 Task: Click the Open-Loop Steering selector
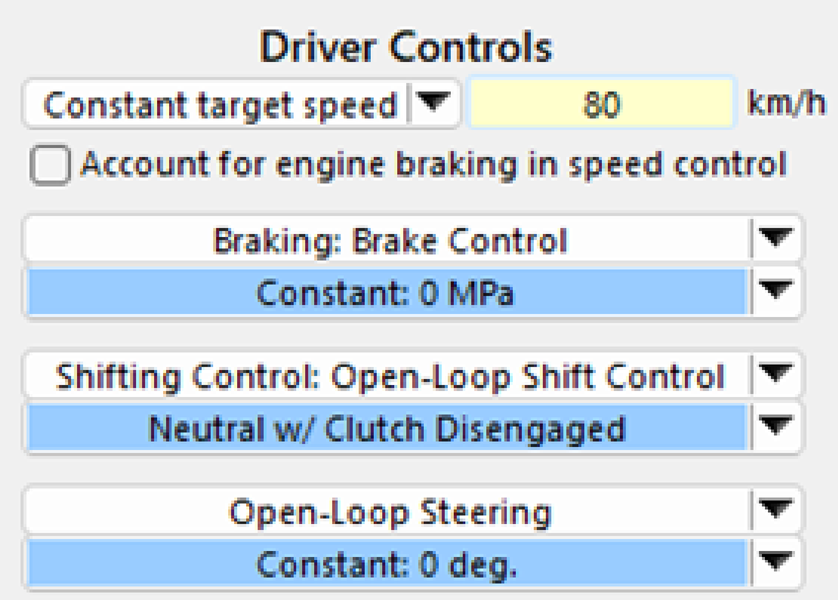(x=388, y=514)
